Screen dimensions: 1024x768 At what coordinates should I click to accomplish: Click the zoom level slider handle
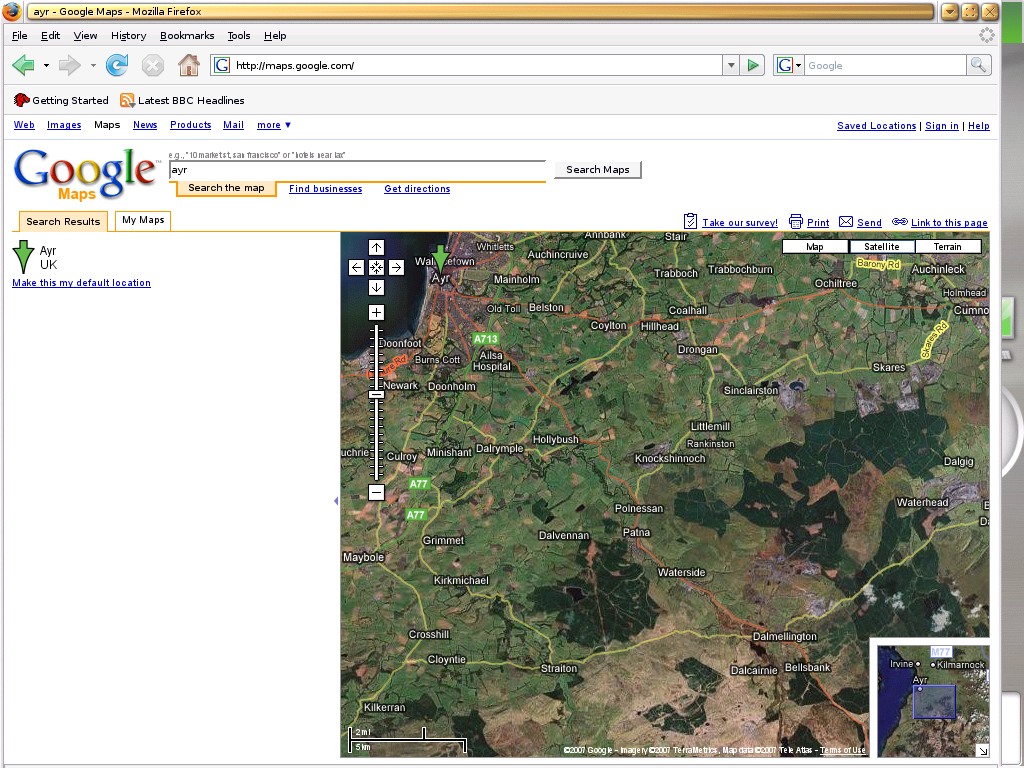[376, 394]
